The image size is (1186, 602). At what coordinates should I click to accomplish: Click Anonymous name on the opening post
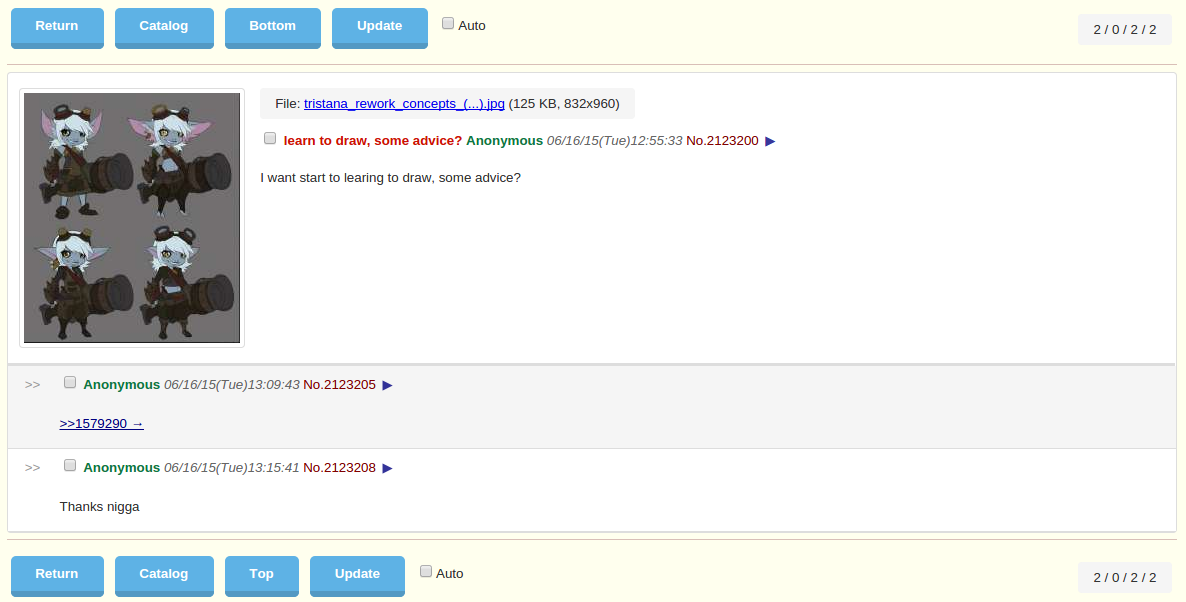pyautogui.click(x=505, y=141)
